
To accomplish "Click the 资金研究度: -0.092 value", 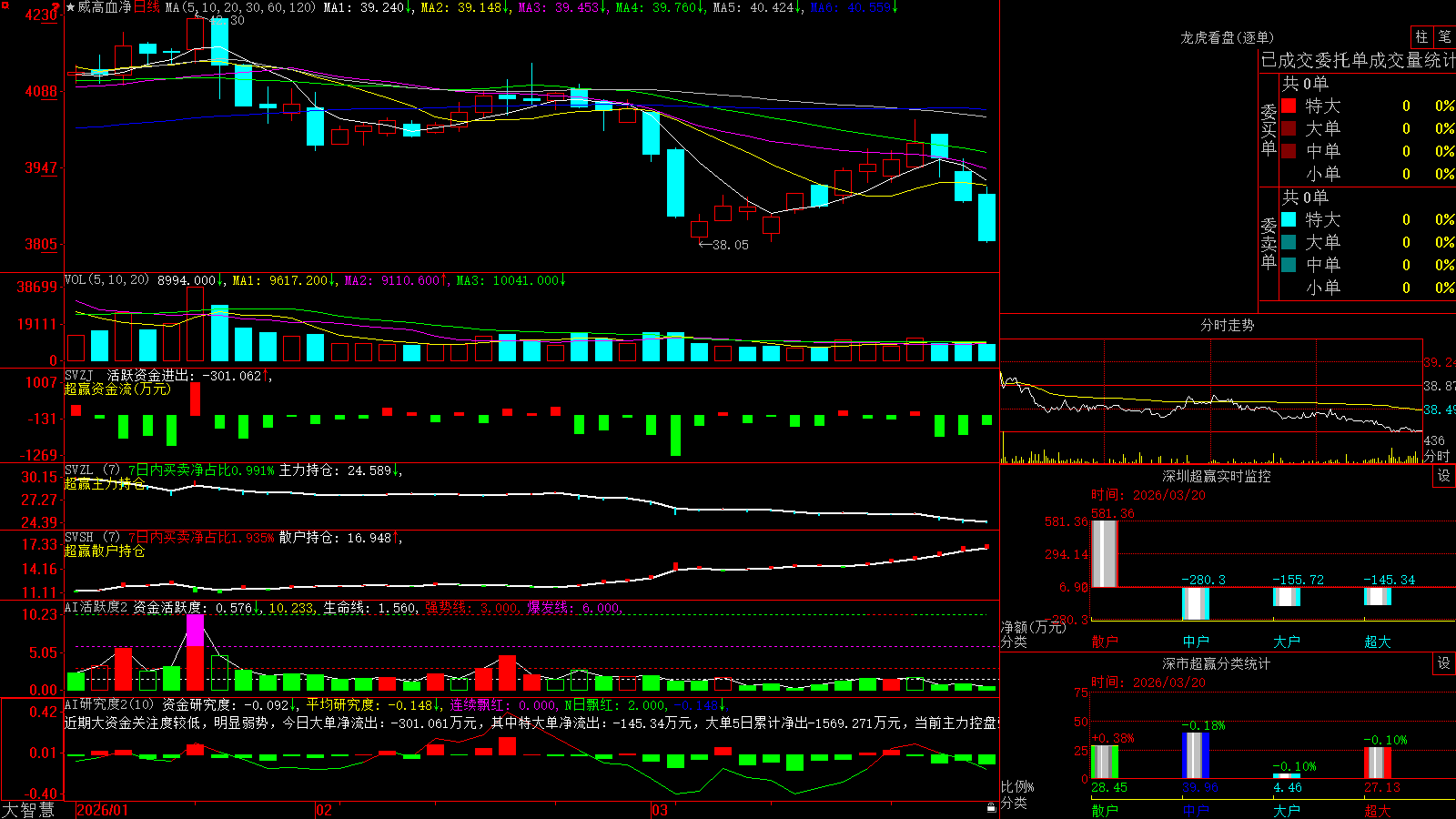I will [x=227, y=704].
